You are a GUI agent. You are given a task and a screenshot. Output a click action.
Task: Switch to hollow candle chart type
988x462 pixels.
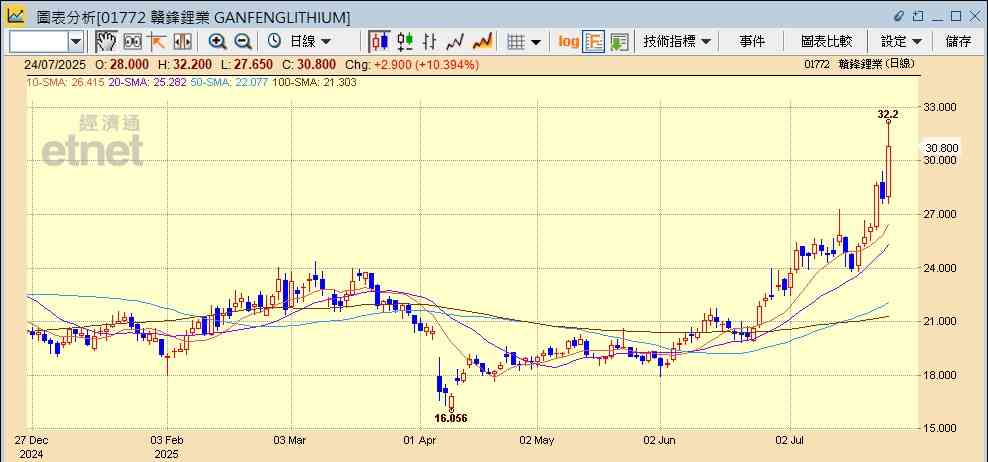coord(405,42)
